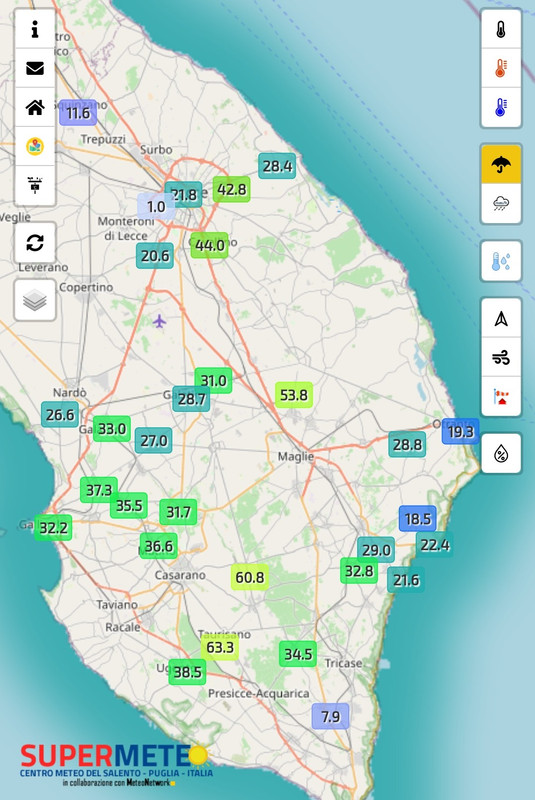Click the Maglie town label
This screenshot has width=535, height=800.
(x=296, y=456)
